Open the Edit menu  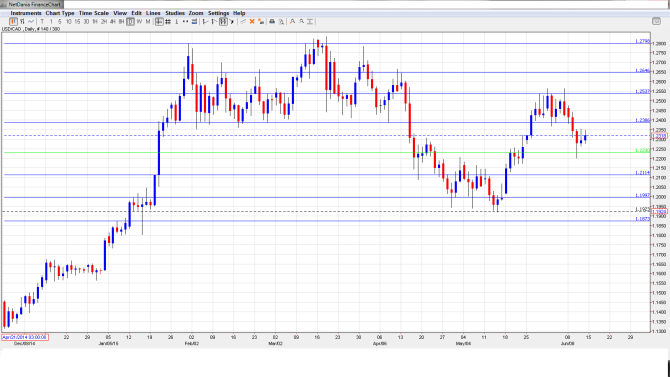[136, 13]
